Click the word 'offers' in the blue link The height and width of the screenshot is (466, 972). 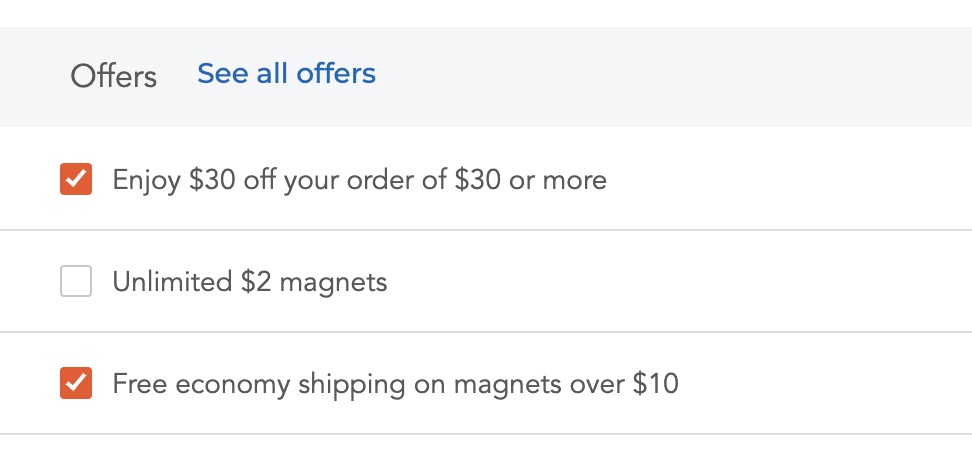coord(330,74)
